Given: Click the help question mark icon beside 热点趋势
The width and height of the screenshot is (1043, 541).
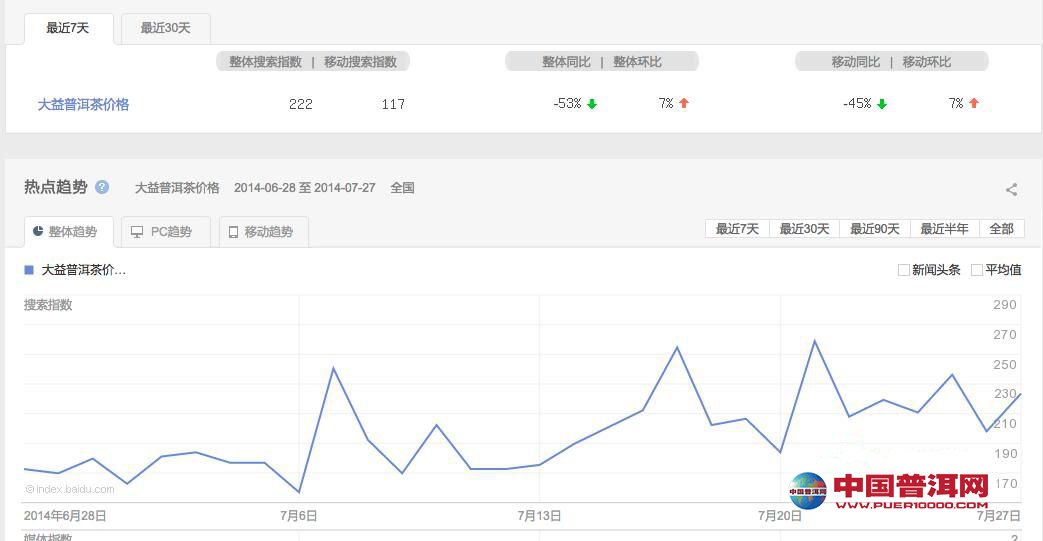Looking at the screenshot, I should (102, 187).
